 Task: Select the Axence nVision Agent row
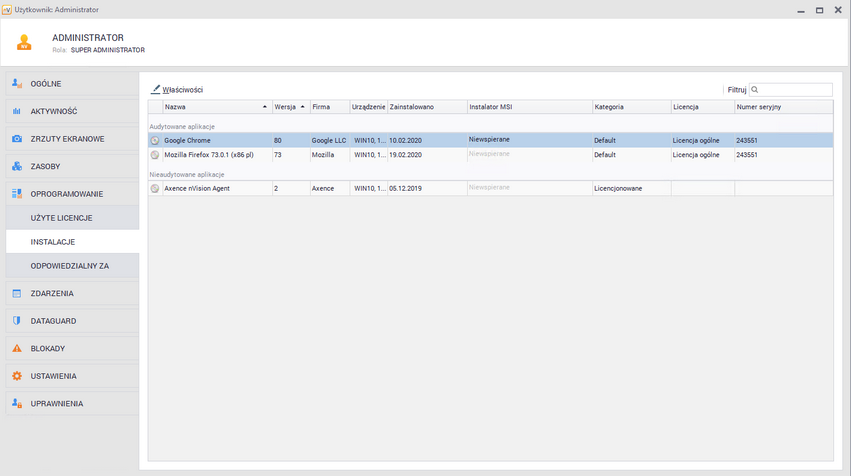click(204, 188)
